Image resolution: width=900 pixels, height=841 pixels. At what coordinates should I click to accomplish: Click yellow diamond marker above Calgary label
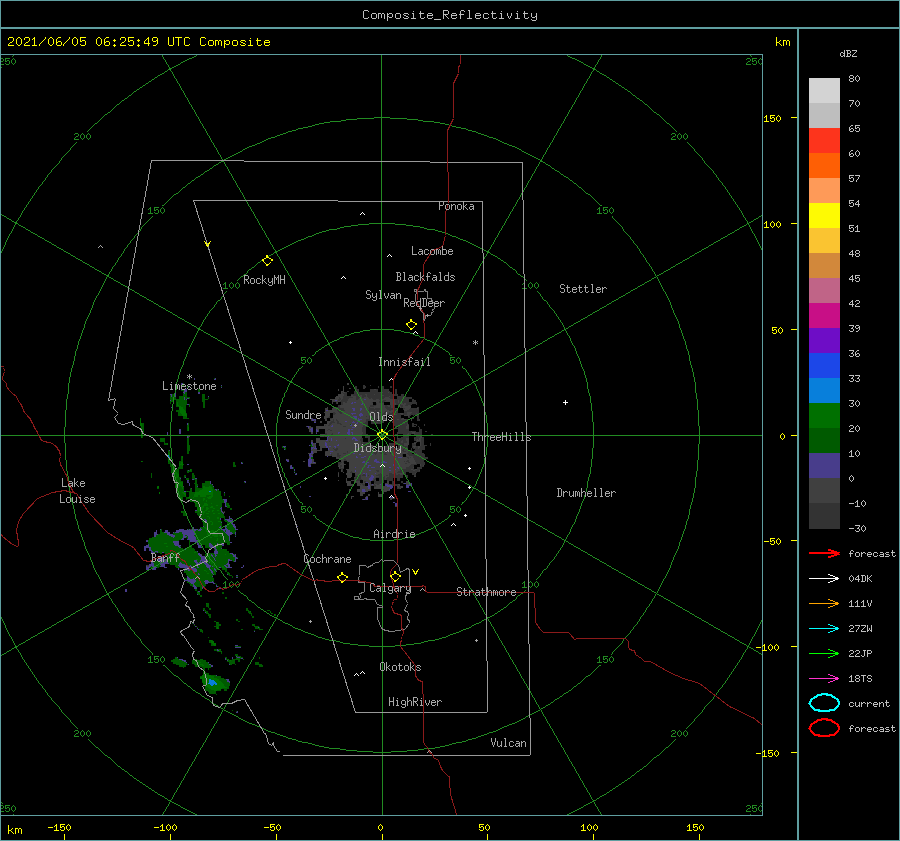[395, 576]
